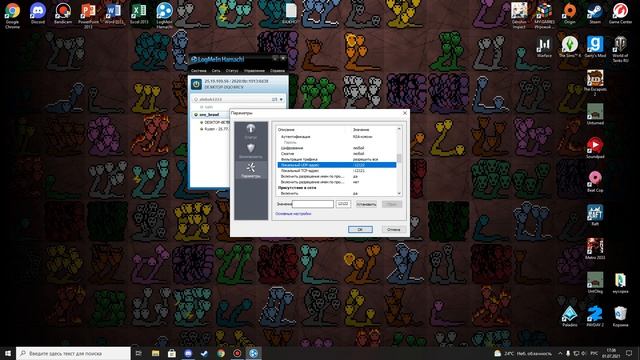The width and height of the screenshot is (640, 360).
Task: Open Garry's Mod desktop shortcut
Action: point(595,47)
